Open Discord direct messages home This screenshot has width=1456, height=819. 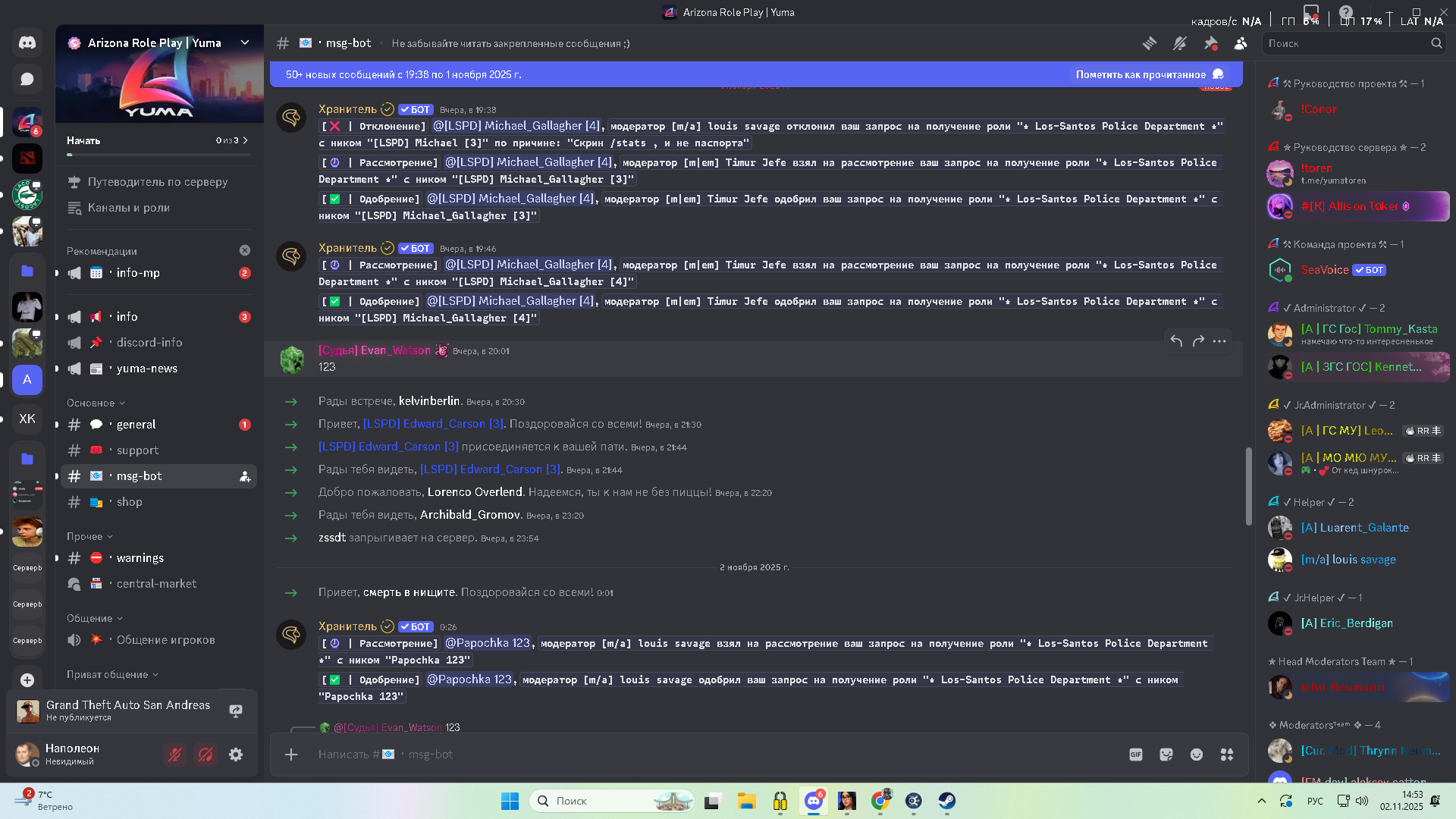[x=27, y=42]
